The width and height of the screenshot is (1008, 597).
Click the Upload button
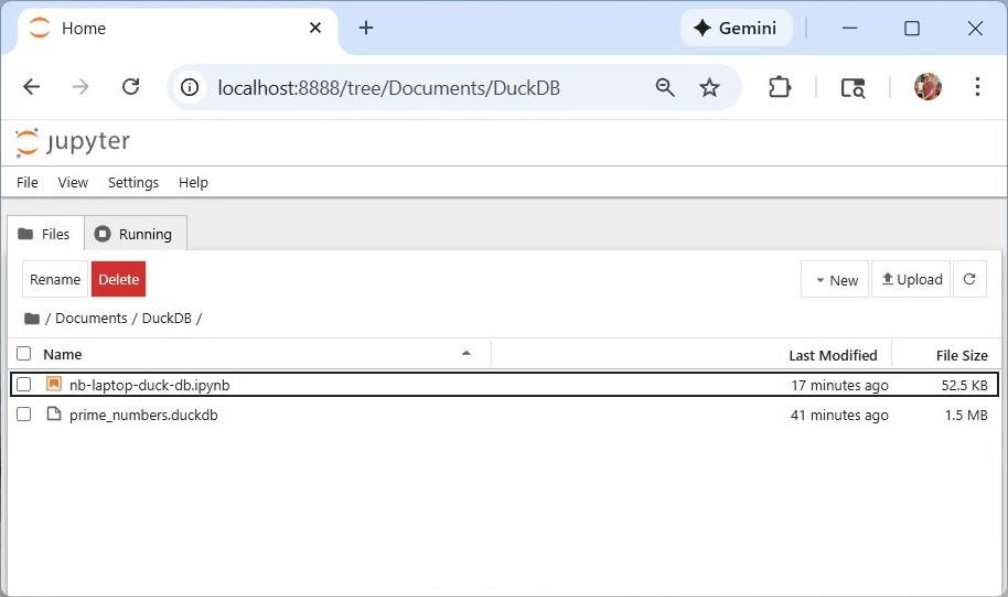pos(911,280)
